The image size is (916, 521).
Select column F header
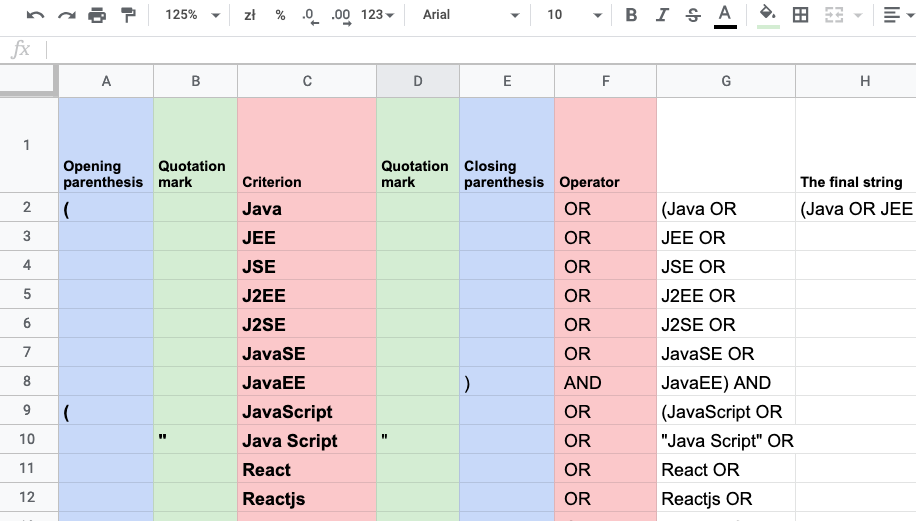[606, 81]
